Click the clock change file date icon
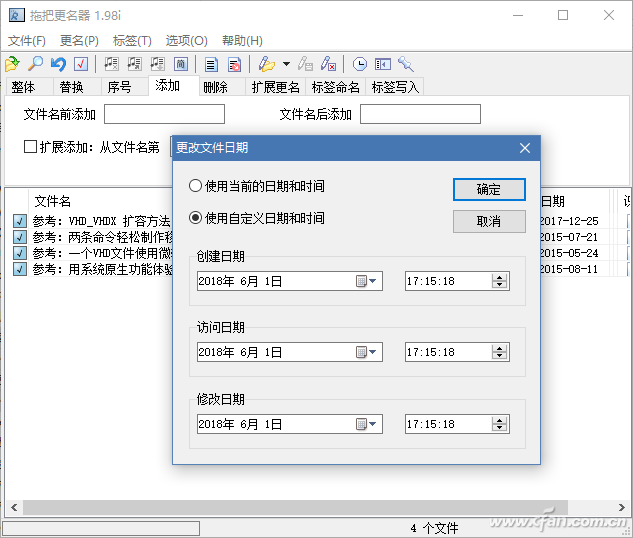The image size is (633, 538). click(x=359, y=64)
